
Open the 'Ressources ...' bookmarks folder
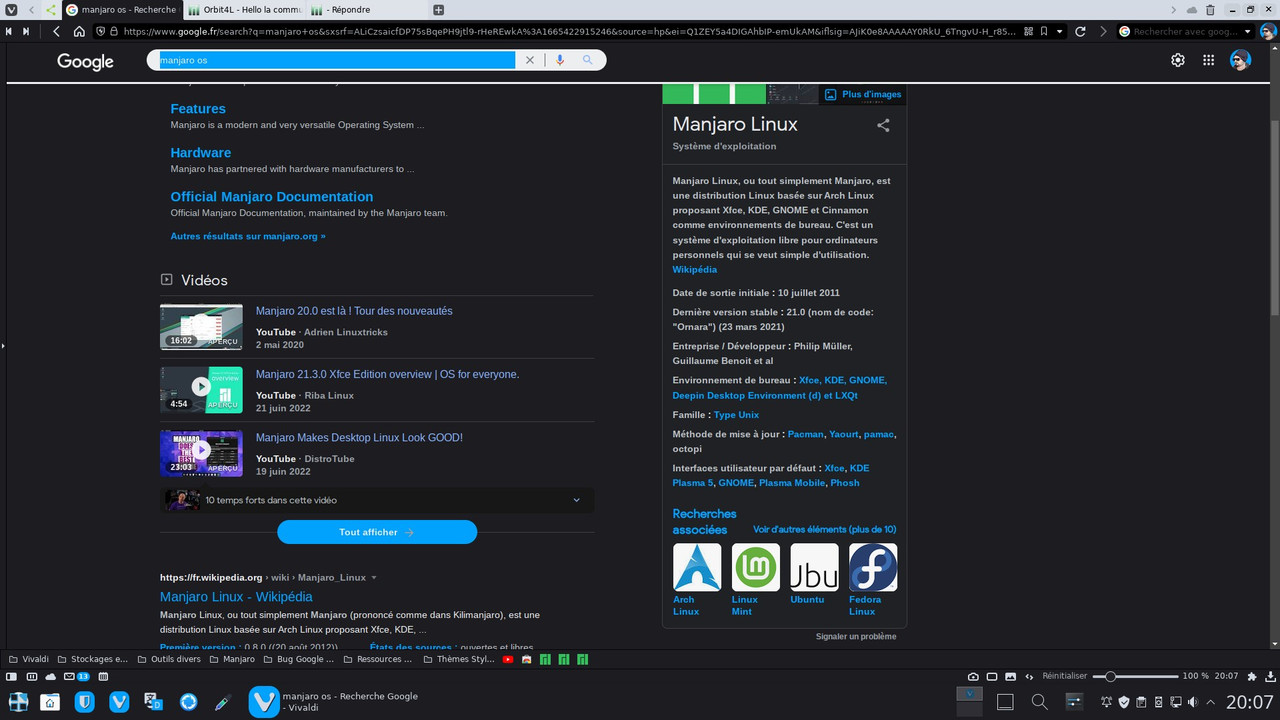[x=378, y=659]
